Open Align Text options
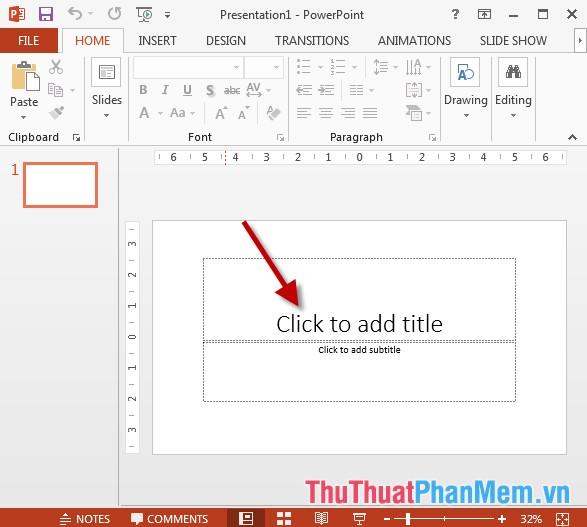 [418, 90]
